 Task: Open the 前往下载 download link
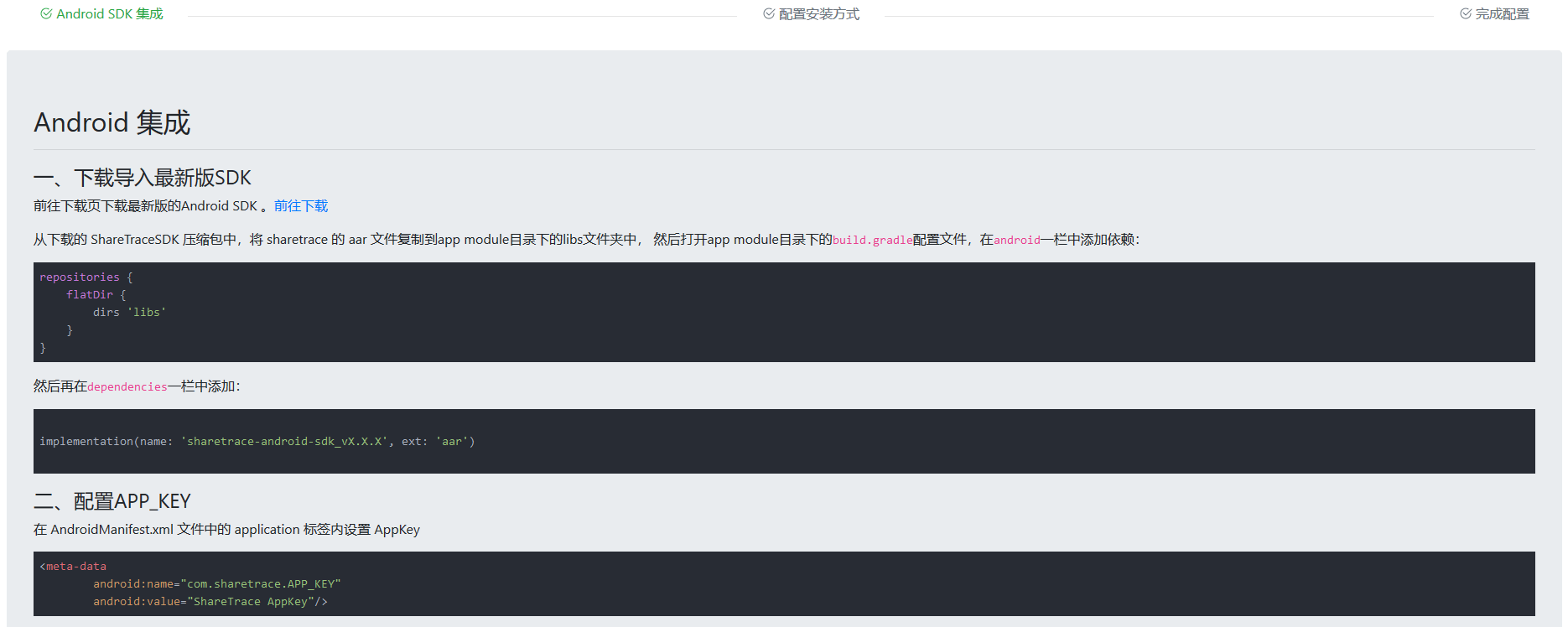301,206
